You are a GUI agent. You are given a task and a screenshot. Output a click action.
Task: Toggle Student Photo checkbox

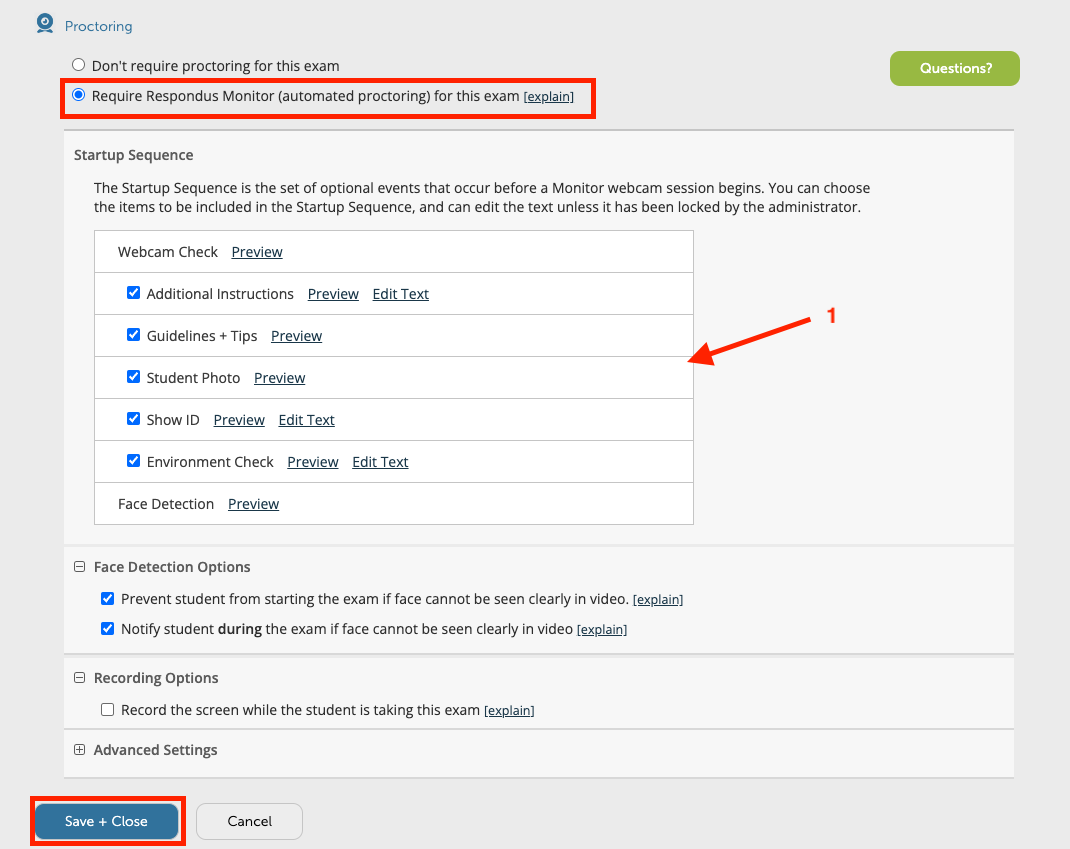click(x=134, y=377)
